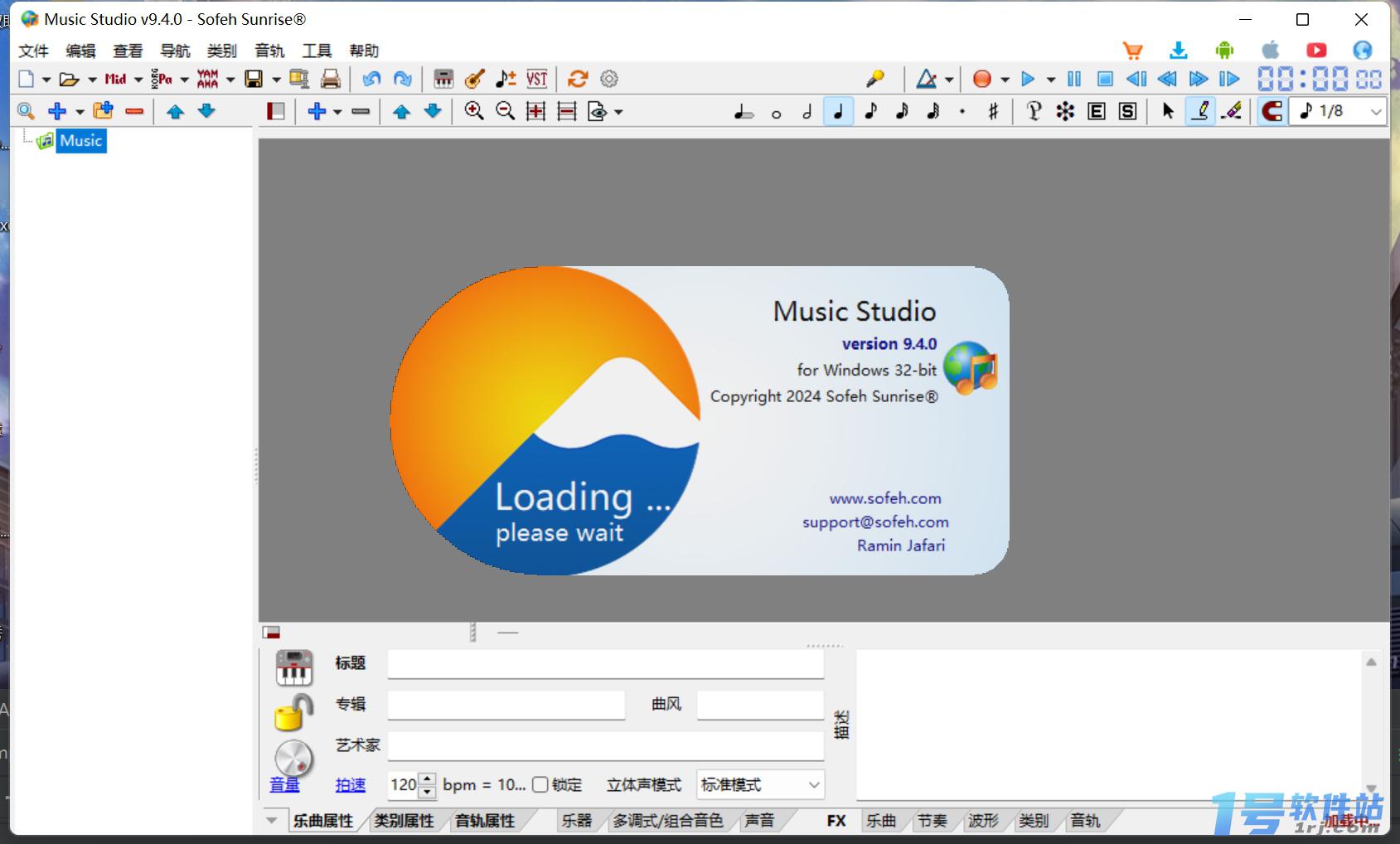
Task: Toggle the sharp accidental symbol
Action: (993, 110)
